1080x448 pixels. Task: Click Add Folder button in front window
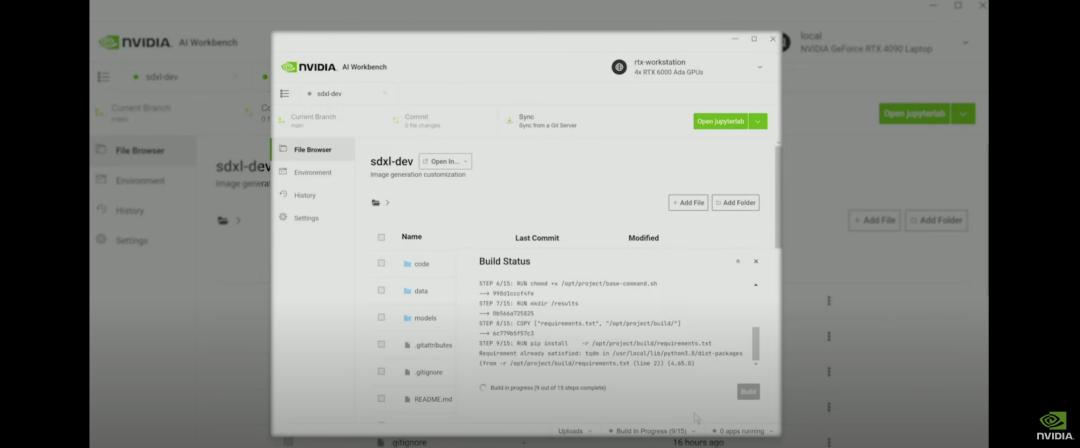pyautogui.click(x=736, y=203)
